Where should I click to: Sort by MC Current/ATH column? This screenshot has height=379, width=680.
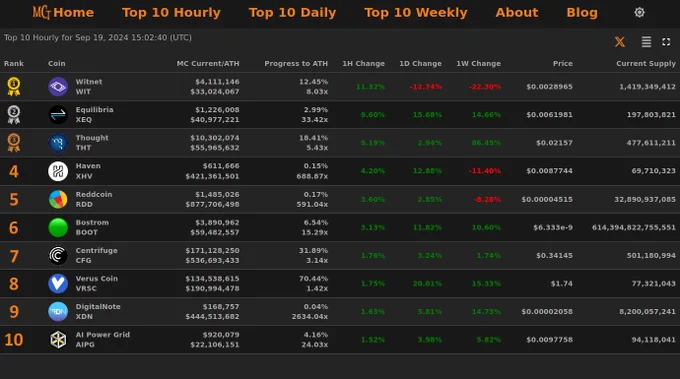(208, 63)
